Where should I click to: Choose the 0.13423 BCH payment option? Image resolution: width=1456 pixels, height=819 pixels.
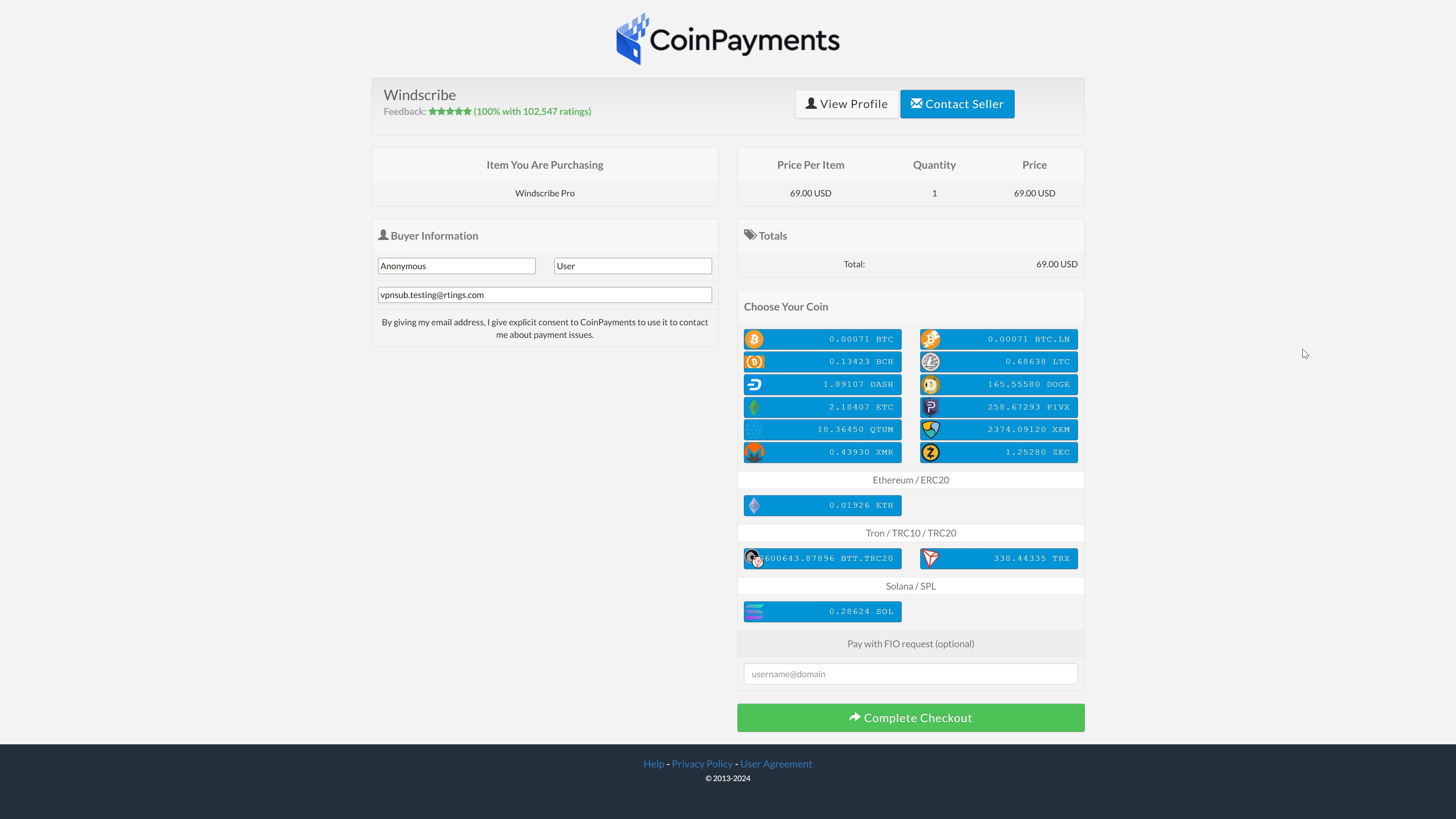822,362
